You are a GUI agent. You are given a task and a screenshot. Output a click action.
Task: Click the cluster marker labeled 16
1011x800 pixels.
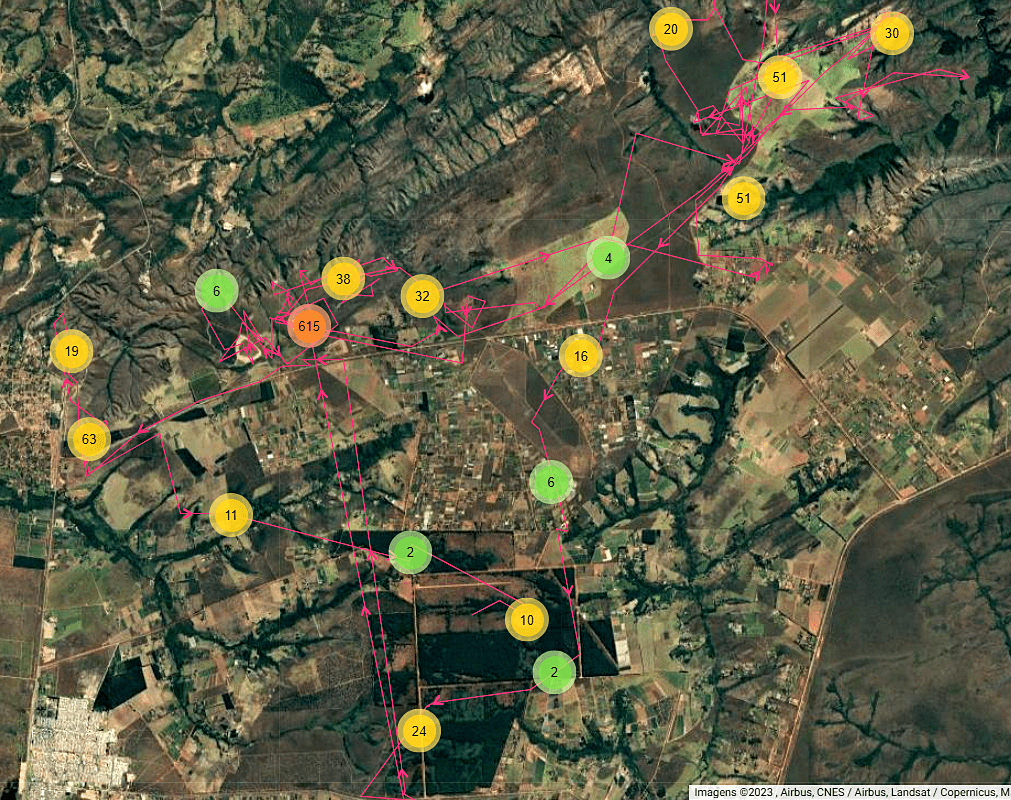coord(581,355)
